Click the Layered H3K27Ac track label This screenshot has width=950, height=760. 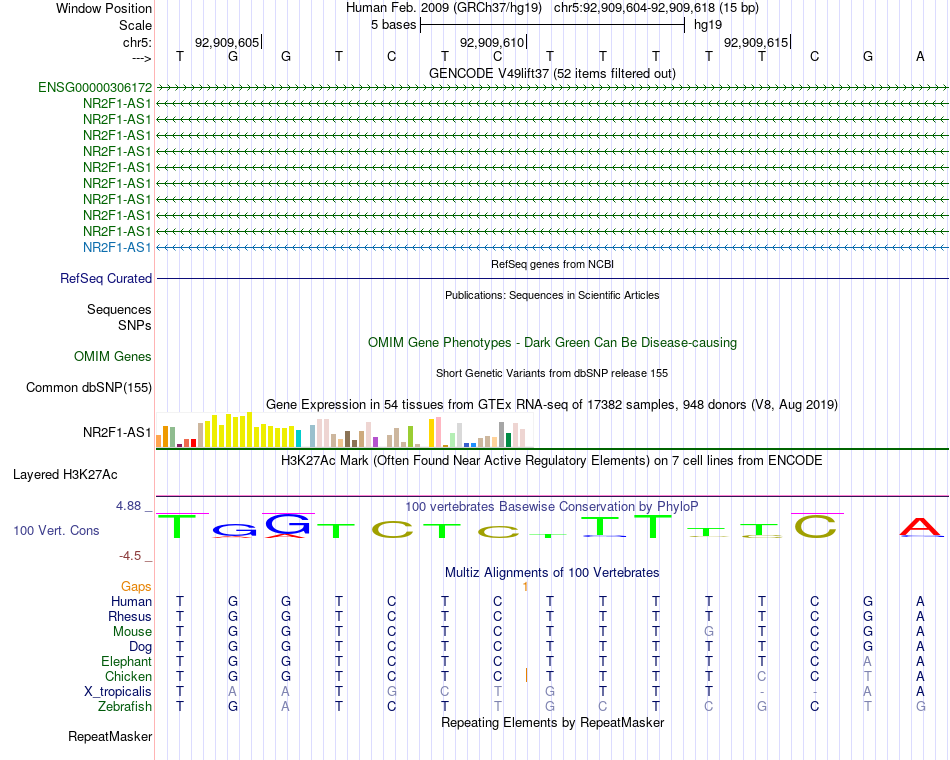(65, 475)
